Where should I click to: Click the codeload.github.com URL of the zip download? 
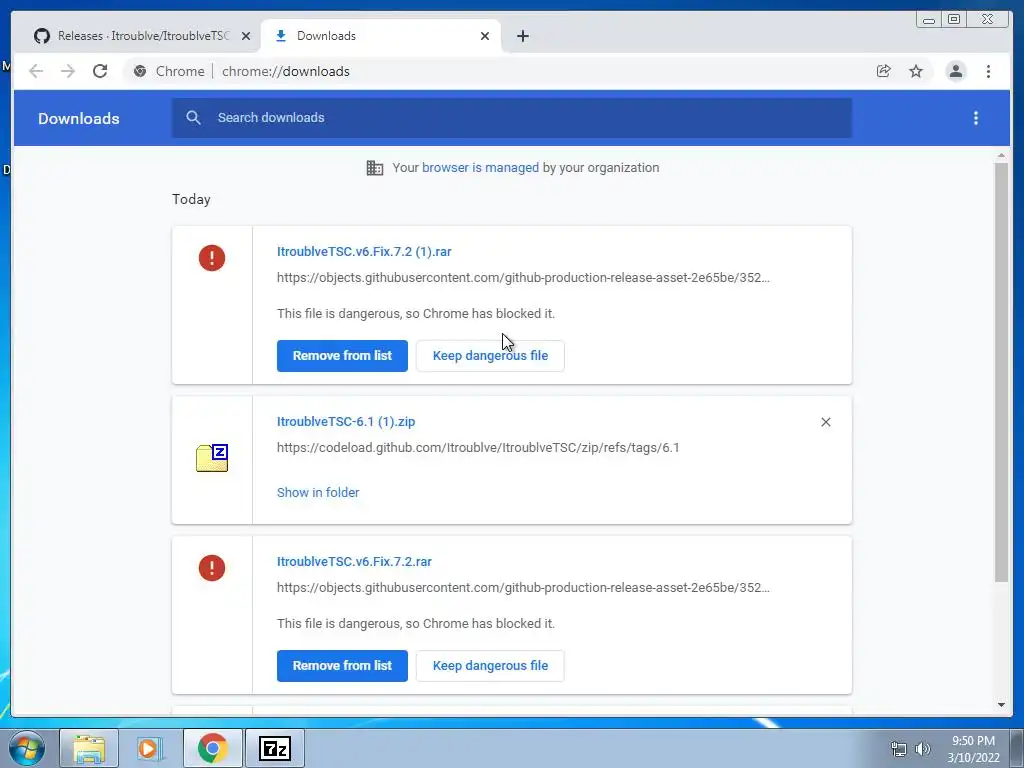point(478,448)
